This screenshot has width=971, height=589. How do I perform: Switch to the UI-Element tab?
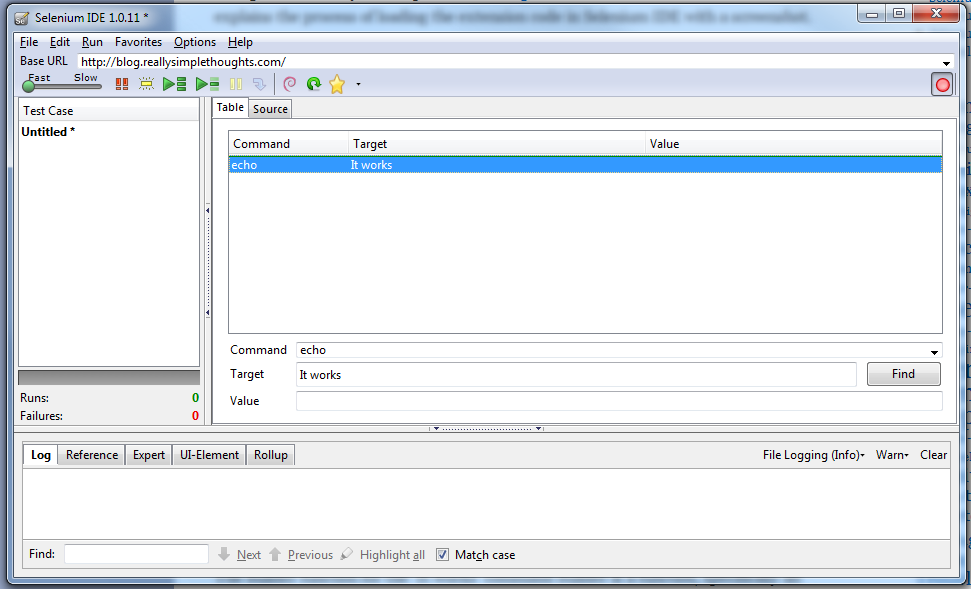tap(209, 455)
